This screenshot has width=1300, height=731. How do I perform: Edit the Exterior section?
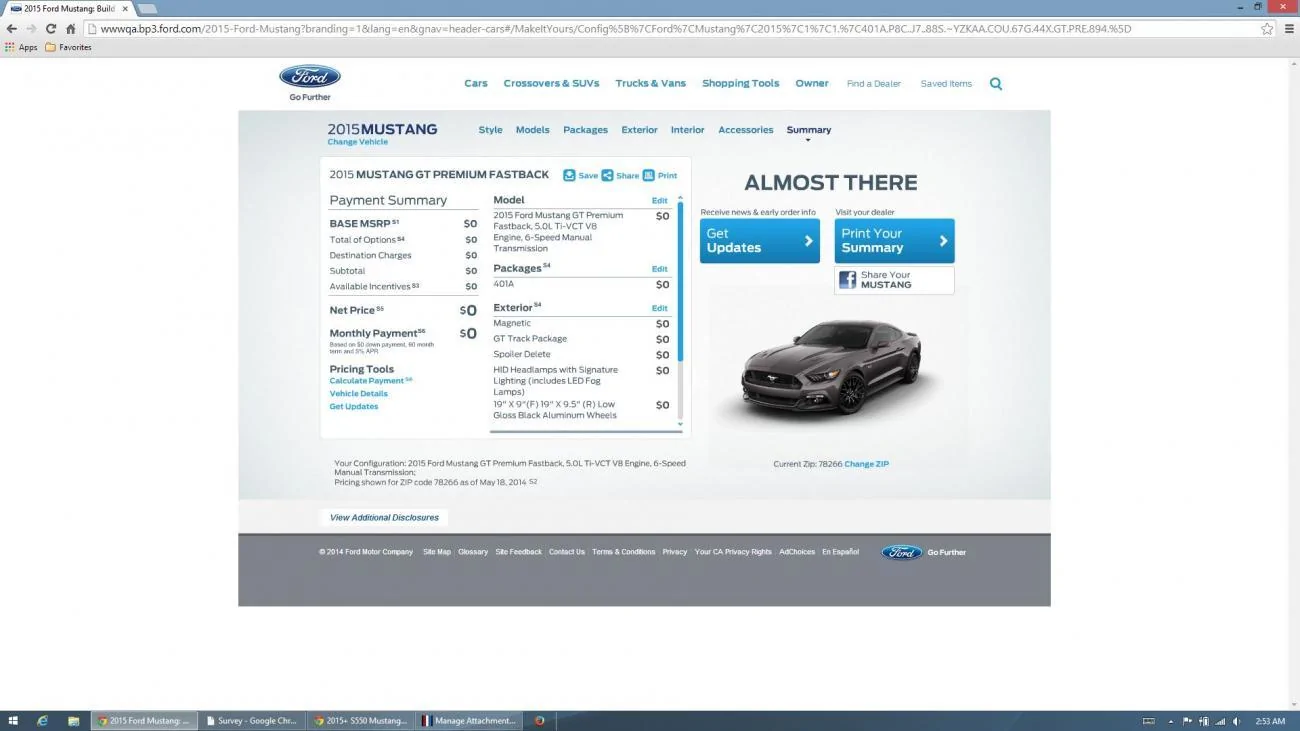[x=660, y=308]
